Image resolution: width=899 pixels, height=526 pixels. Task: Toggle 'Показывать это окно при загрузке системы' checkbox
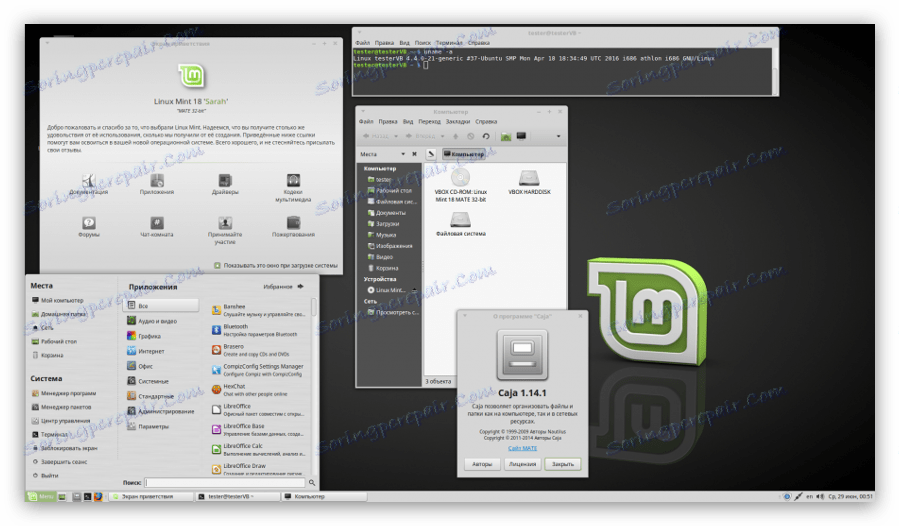tap(217, 266)
